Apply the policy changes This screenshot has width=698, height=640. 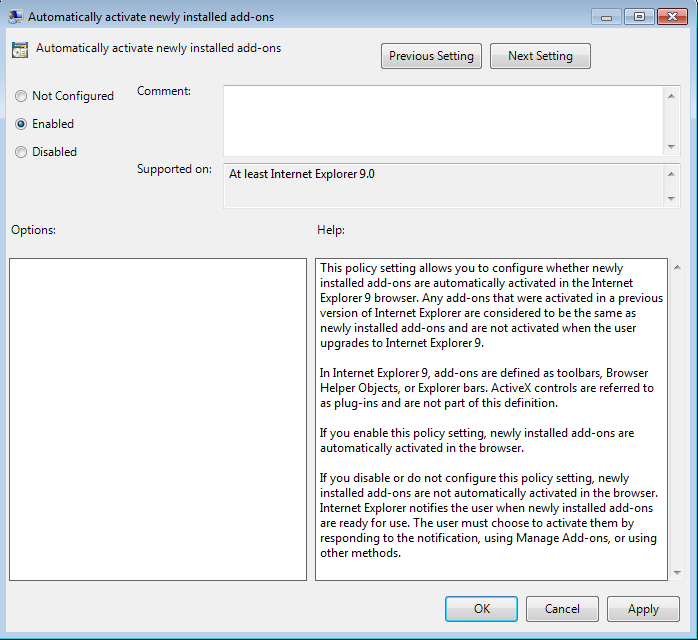[643, 609]
